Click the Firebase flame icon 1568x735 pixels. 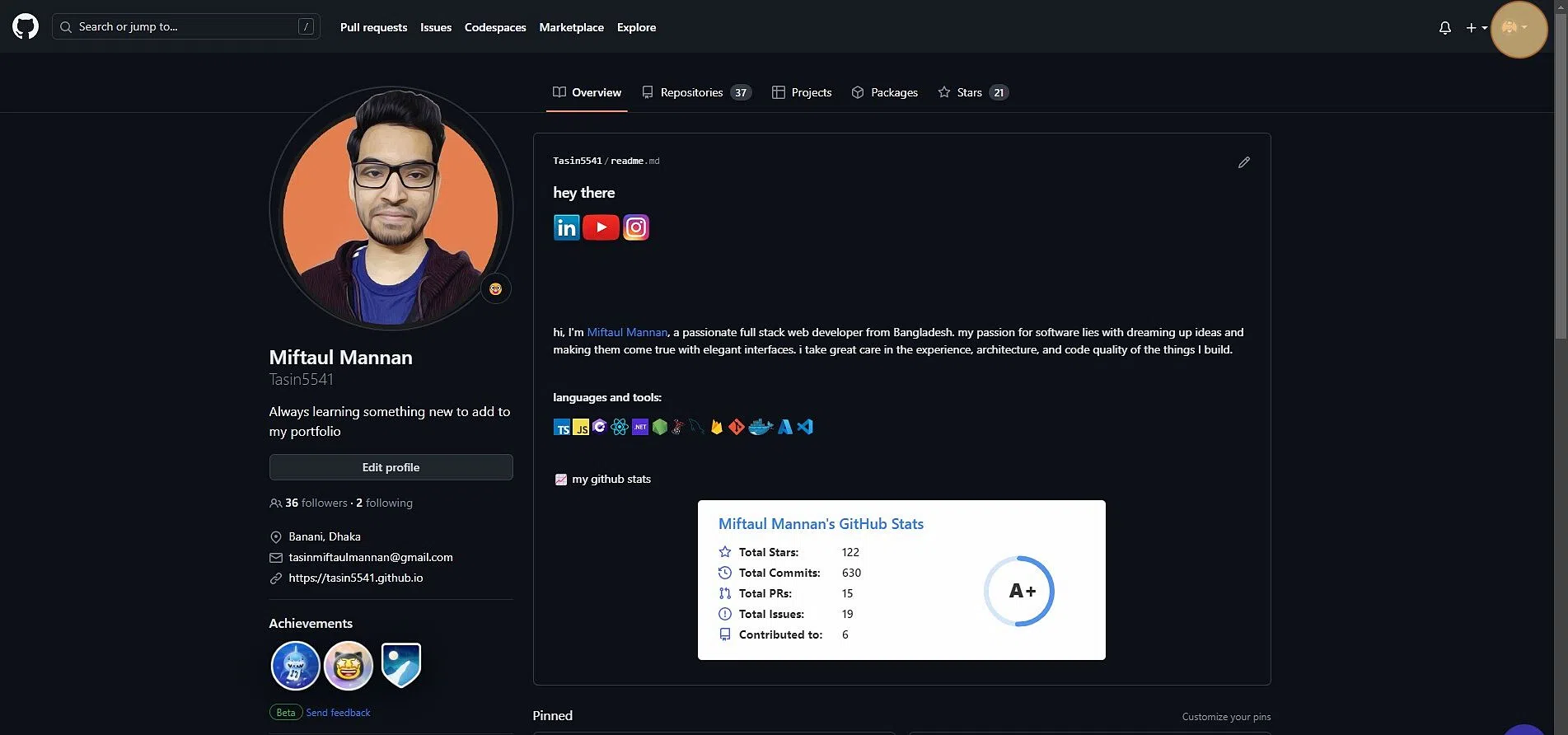(x=717, y=427)
